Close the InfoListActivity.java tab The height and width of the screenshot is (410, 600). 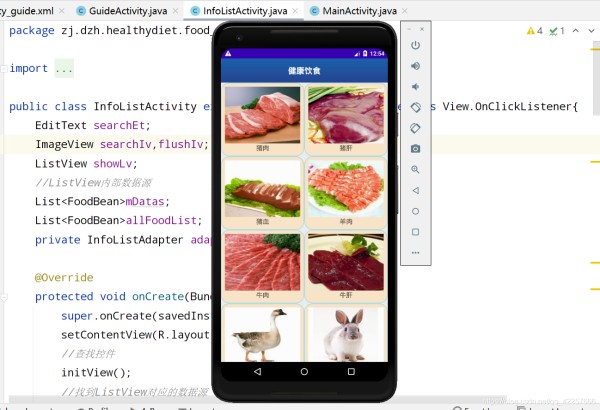click(295, 11)
